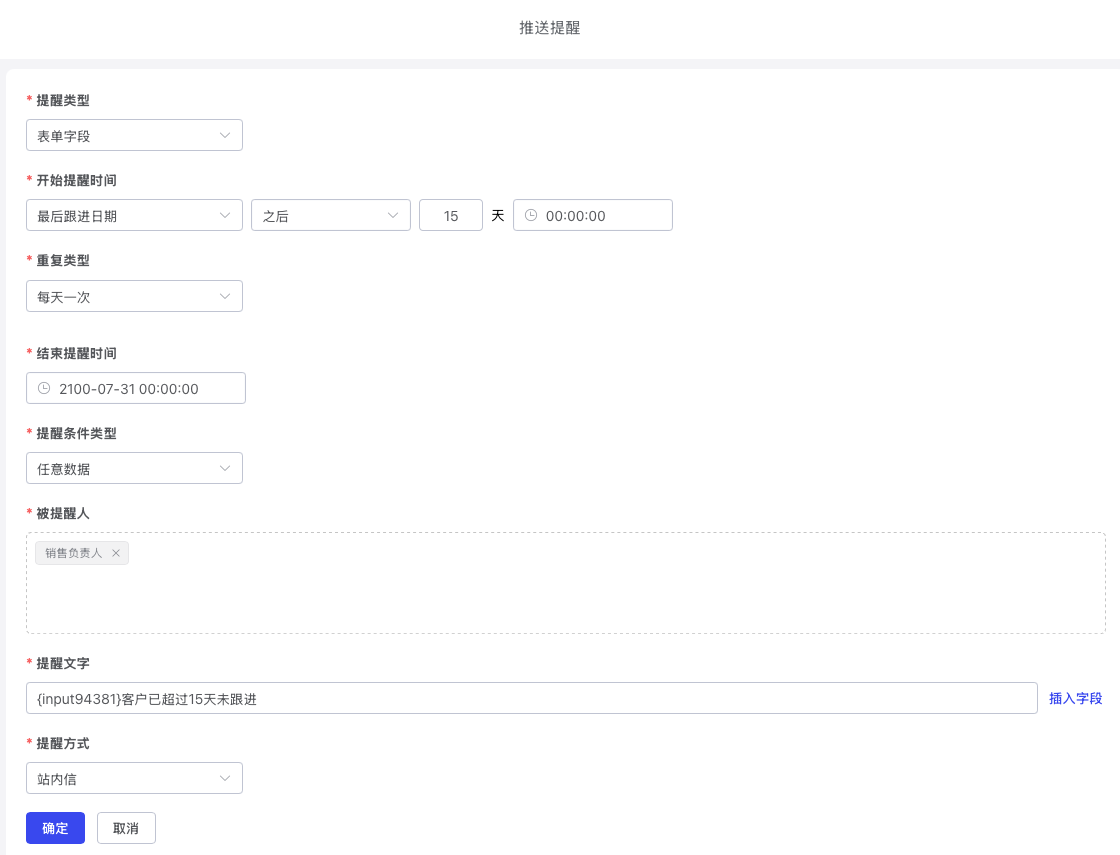
Task: Click the 被提醒人 field label
Action: point(63,513)
